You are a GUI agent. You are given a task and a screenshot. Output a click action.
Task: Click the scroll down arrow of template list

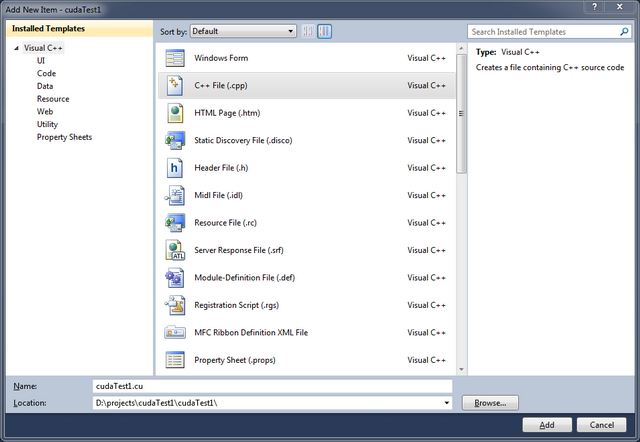(x=461, y=370)
